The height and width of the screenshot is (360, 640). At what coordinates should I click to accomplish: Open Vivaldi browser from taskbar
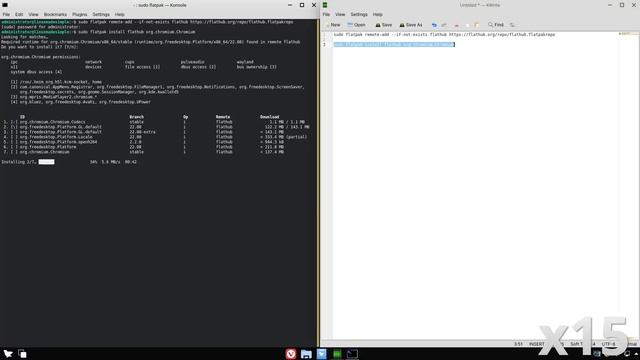pyautogui.click(x=291, y=353)
